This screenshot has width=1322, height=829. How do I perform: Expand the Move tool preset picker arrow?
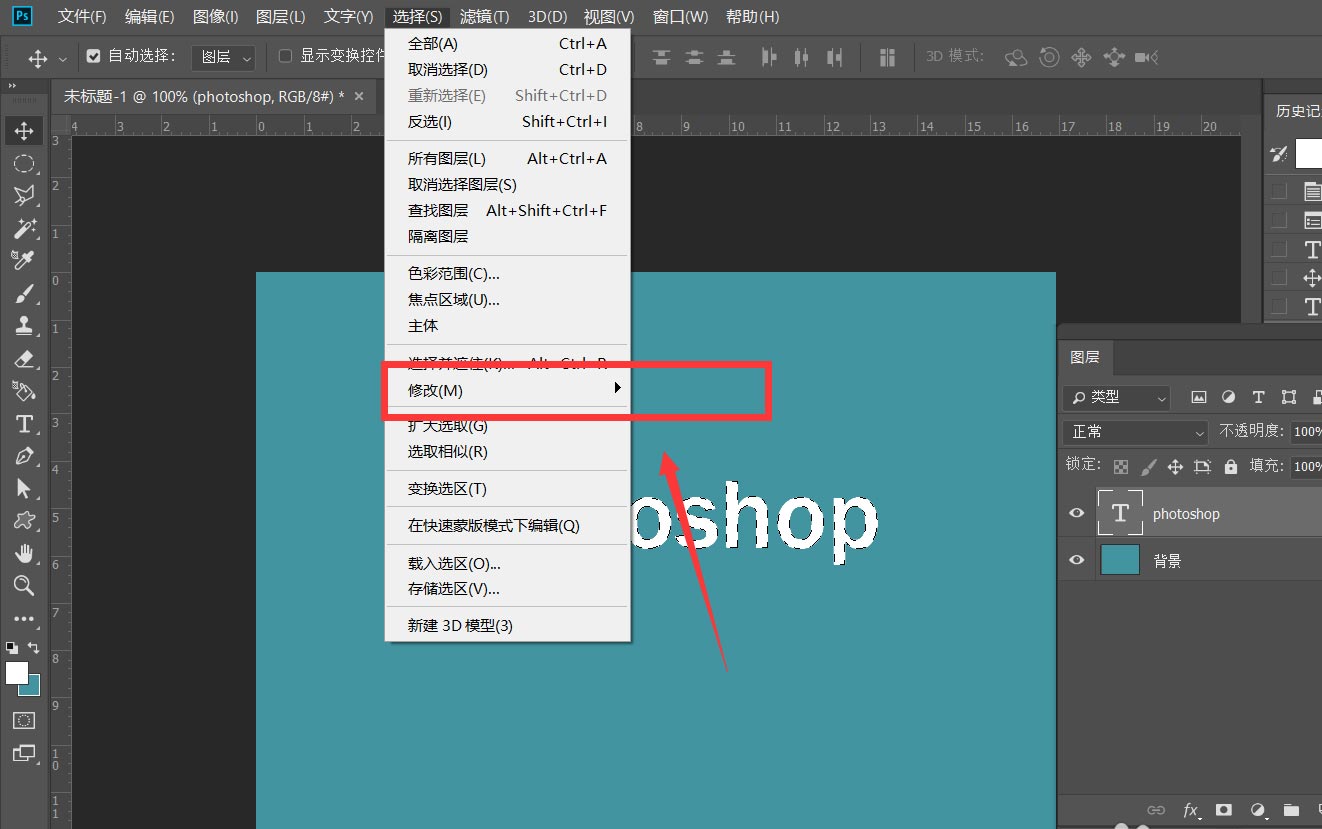[64, 58]
